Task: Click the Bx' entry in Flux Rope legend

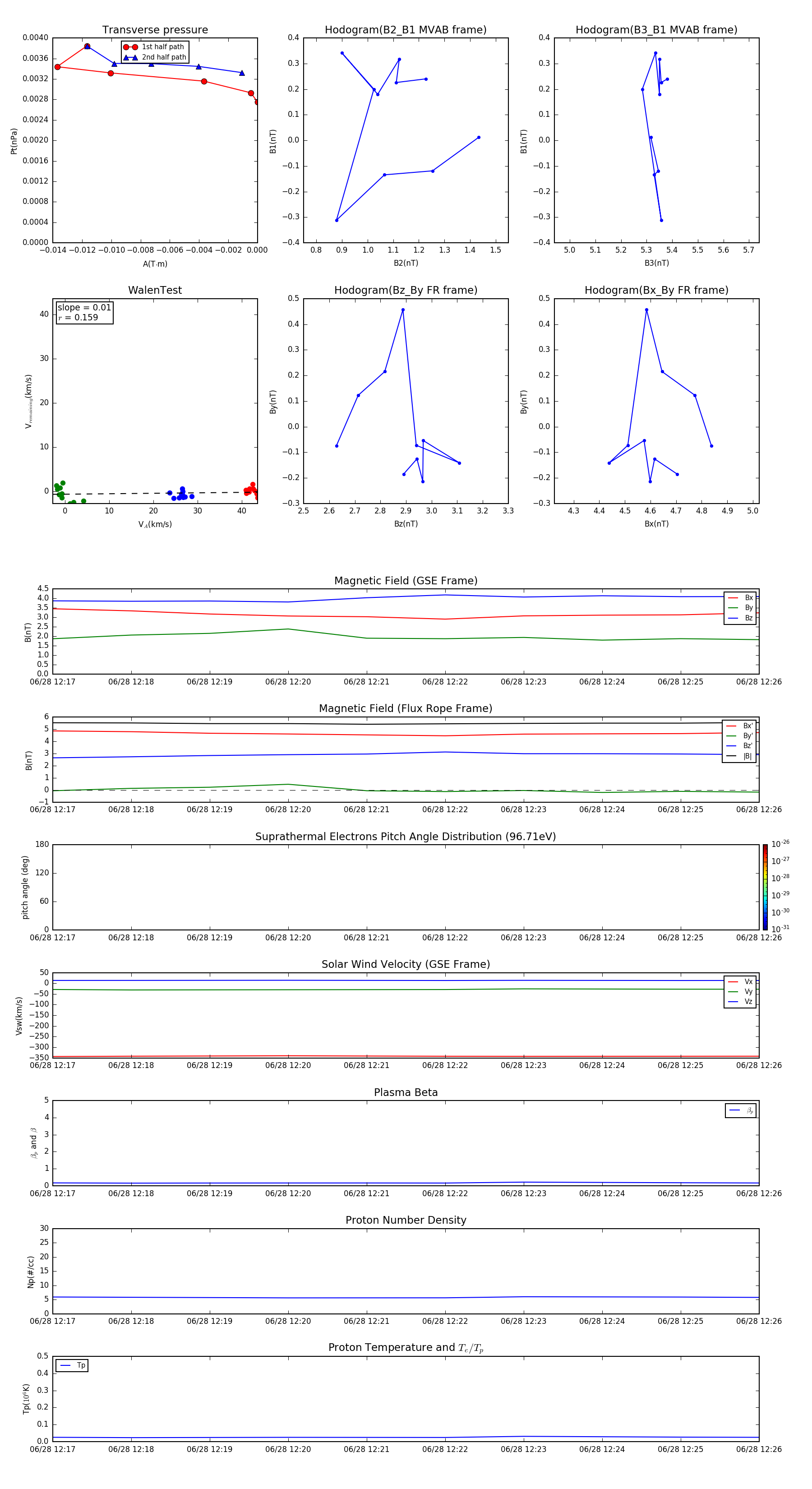Action: tap(739, 726)
